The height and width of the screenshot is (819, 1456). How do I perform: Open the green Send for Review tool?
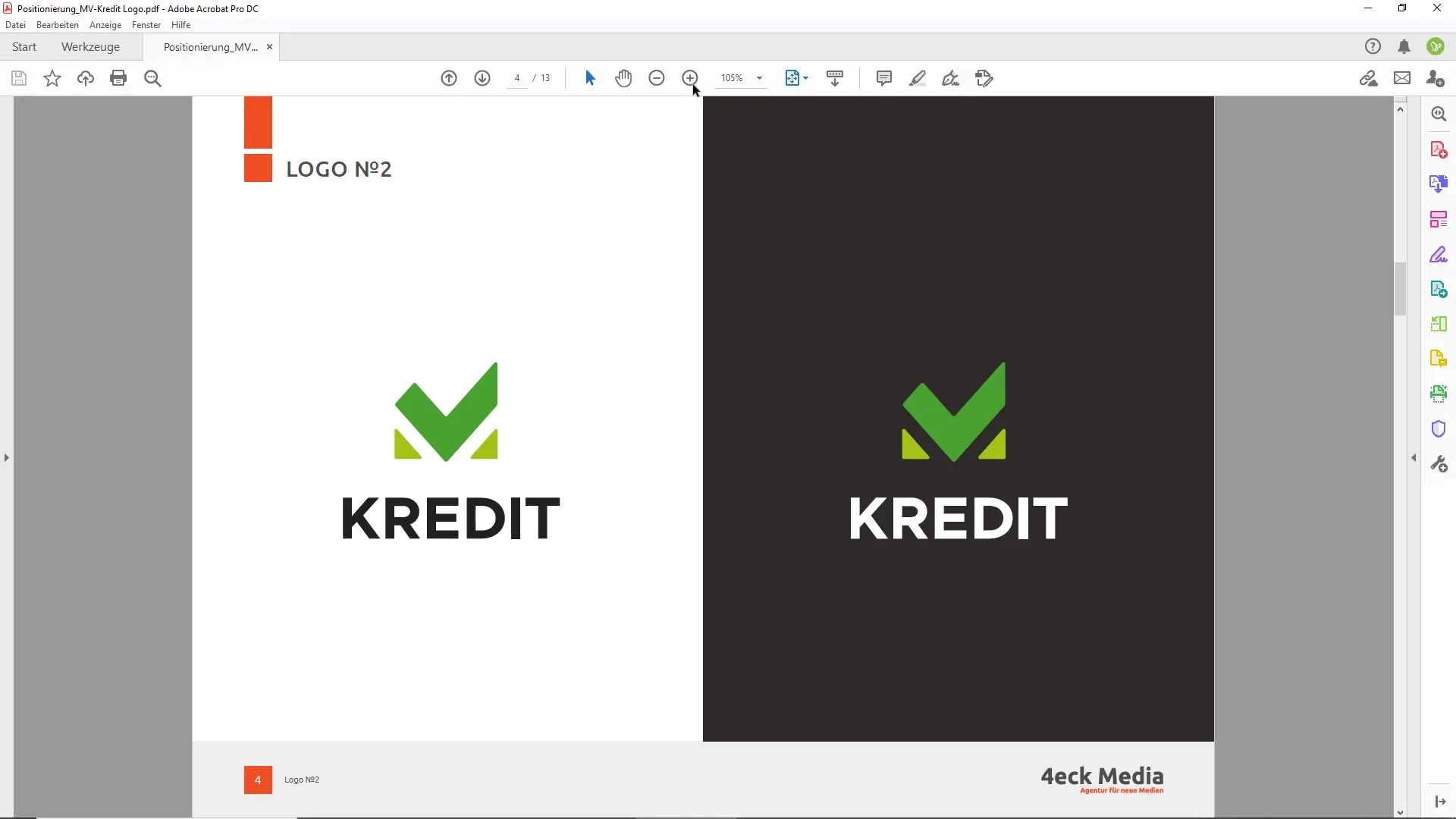(x=1439, y=289)
